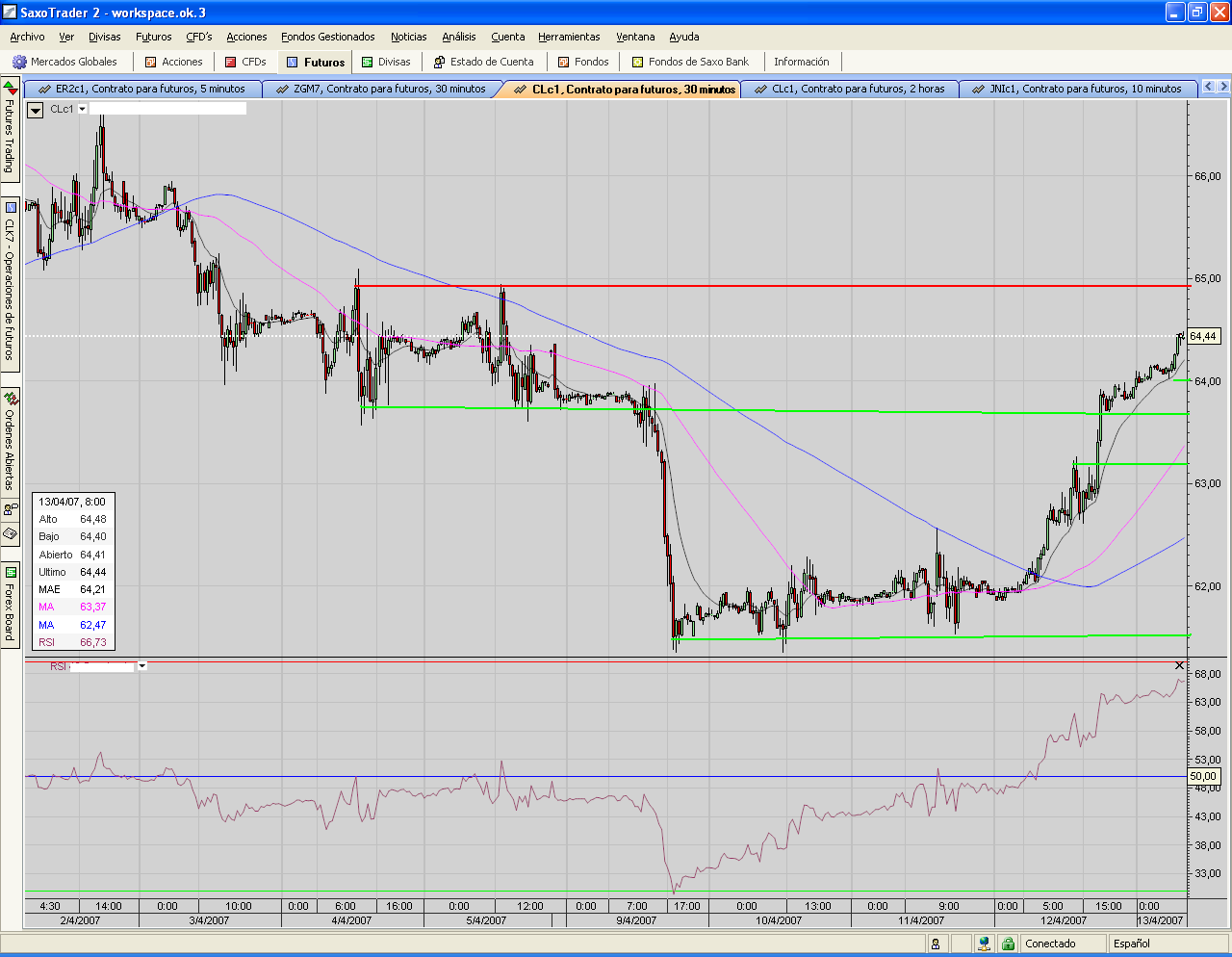Click the green padlock status icon

(1008, 944)
